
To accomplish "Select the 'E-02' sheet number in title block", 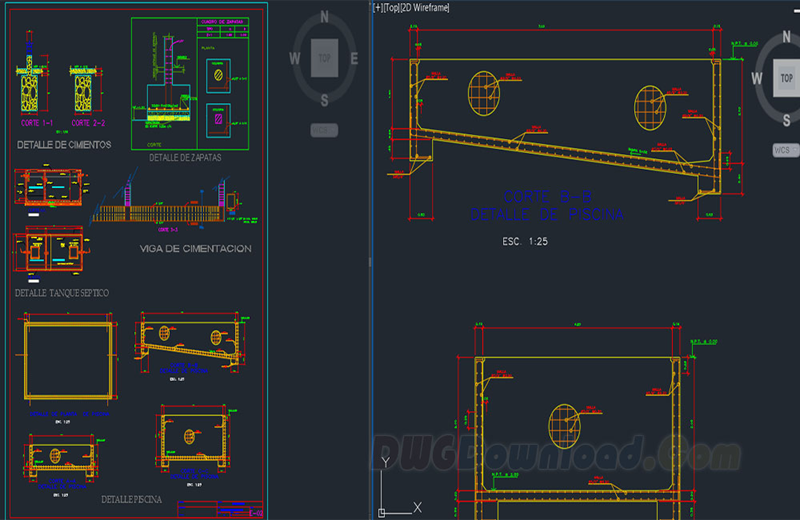I will [256, 513].
